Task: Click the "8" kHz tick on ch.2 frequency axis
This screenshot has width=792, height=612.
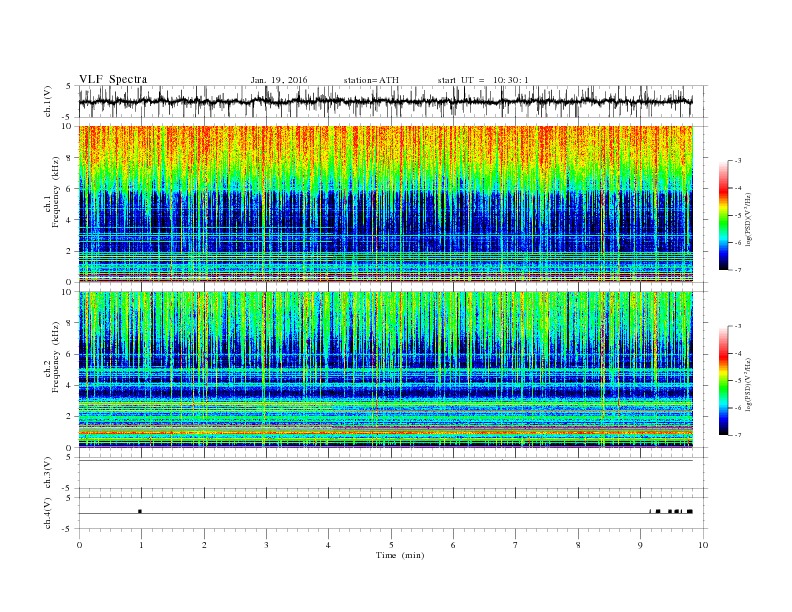Action: (x=69, y=323)
